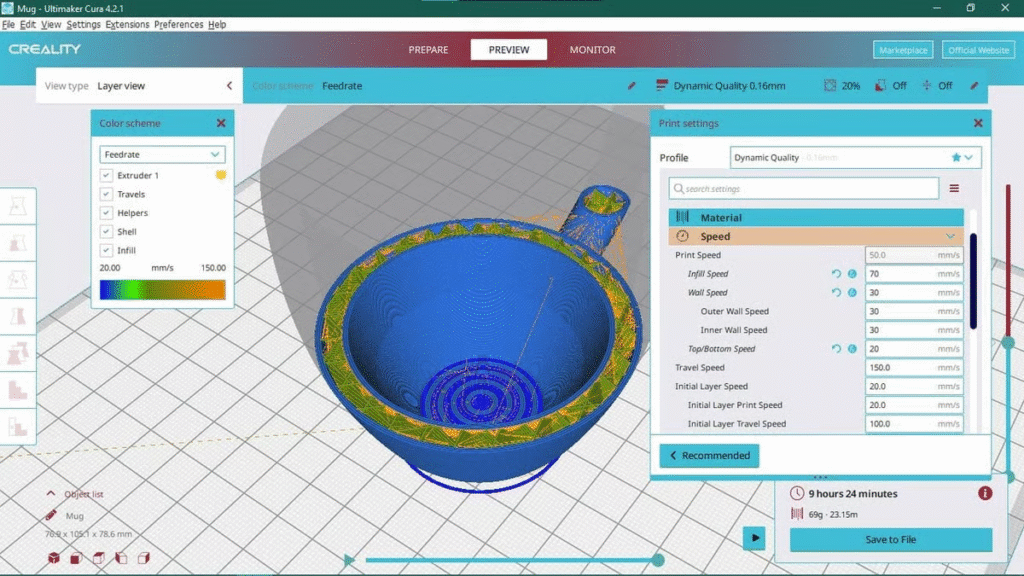
Task: Click the pencil icon next to Mug
Action: tap(51, 516)
